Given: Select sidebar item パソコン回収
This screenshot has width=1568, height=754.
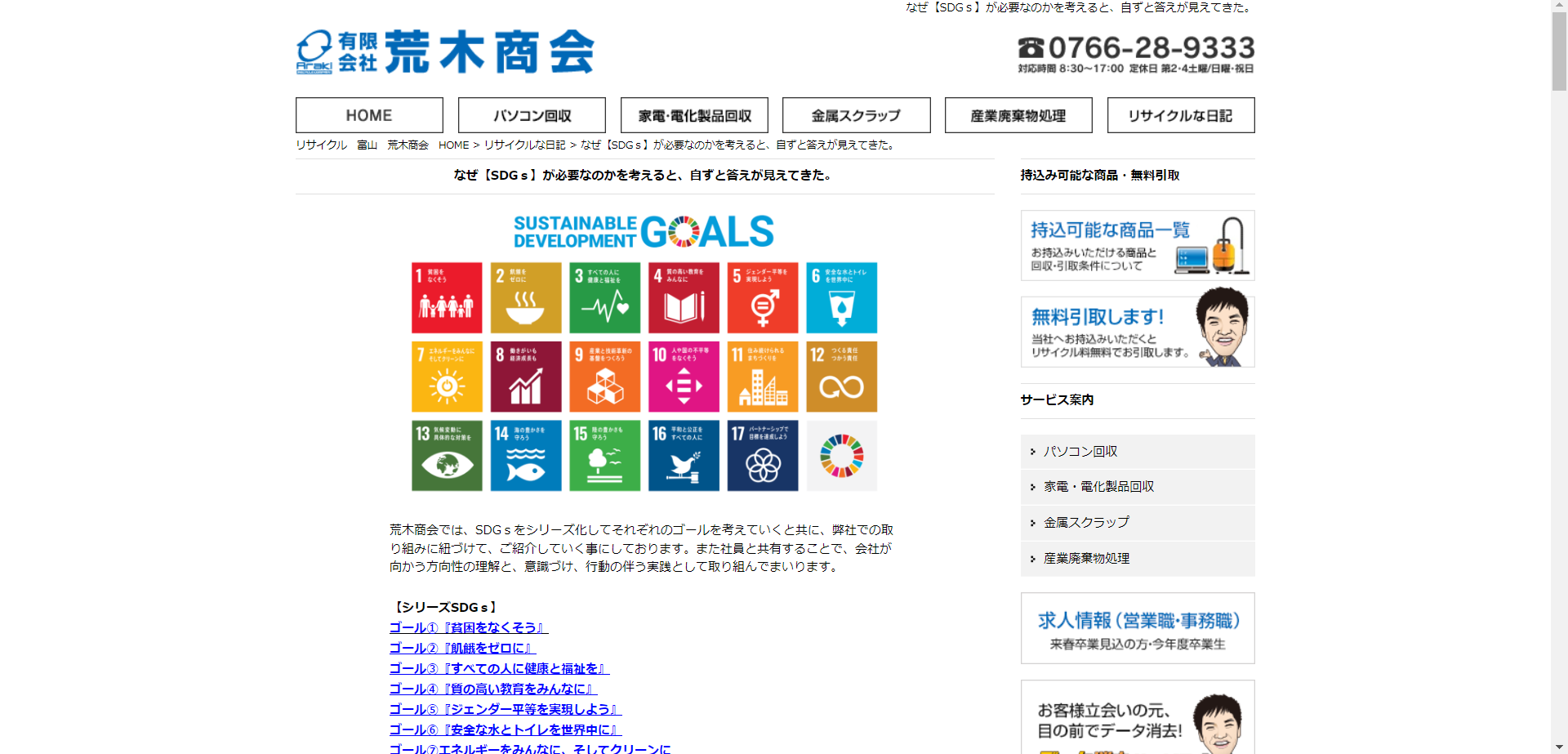Looking at the screenshot, I should 1138,452.
